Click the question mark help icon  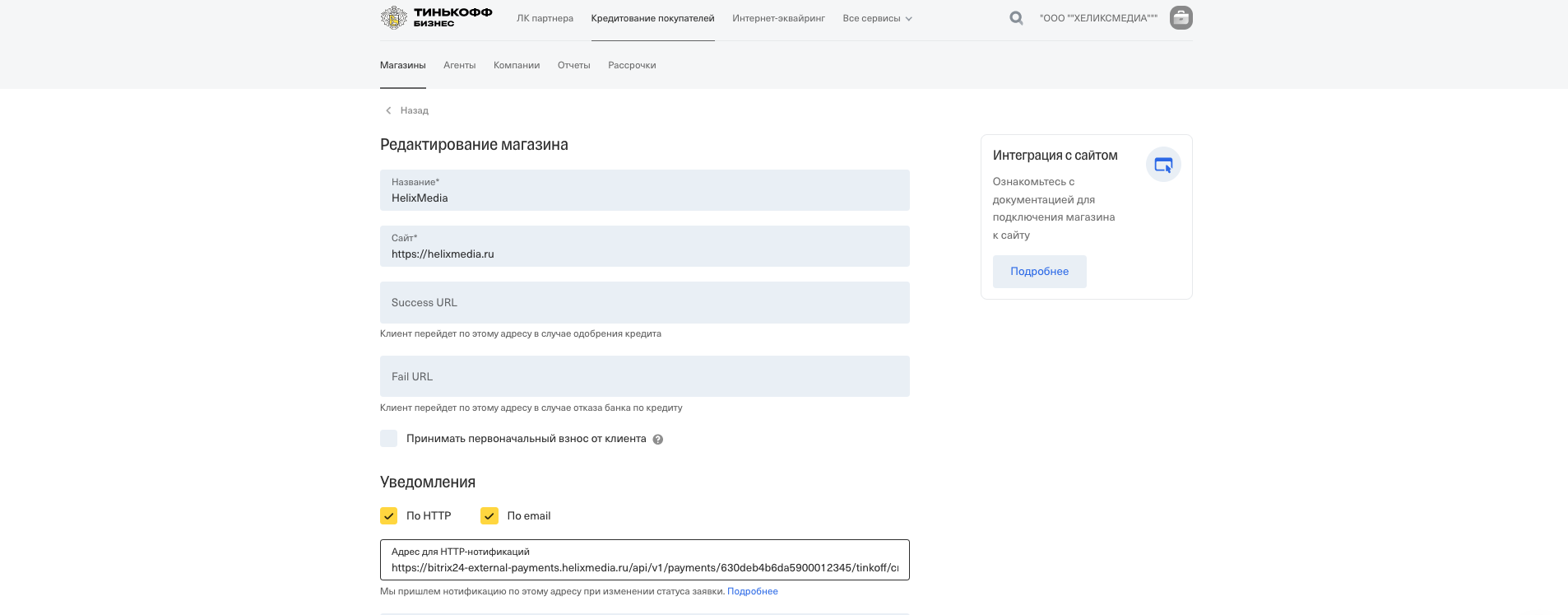657,439
